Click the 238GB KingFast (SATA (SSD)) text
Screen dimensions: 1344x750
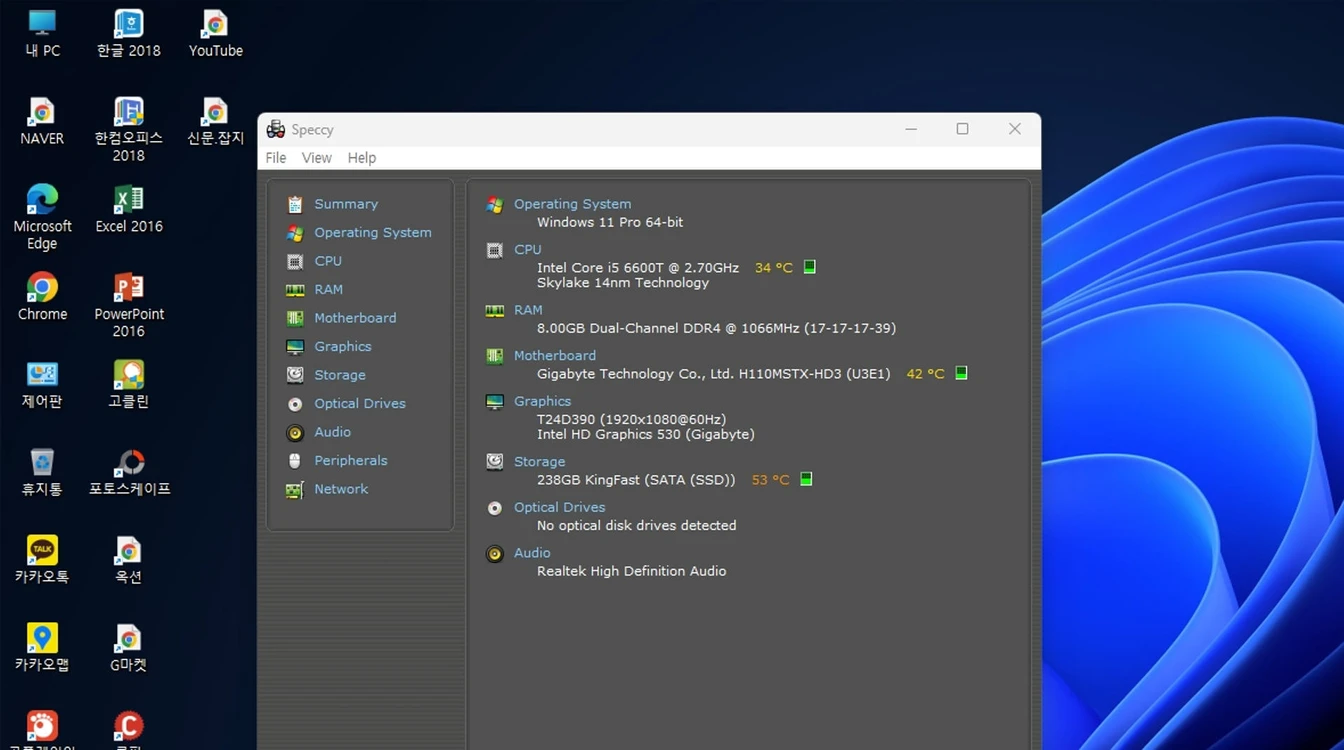point(636,480)
